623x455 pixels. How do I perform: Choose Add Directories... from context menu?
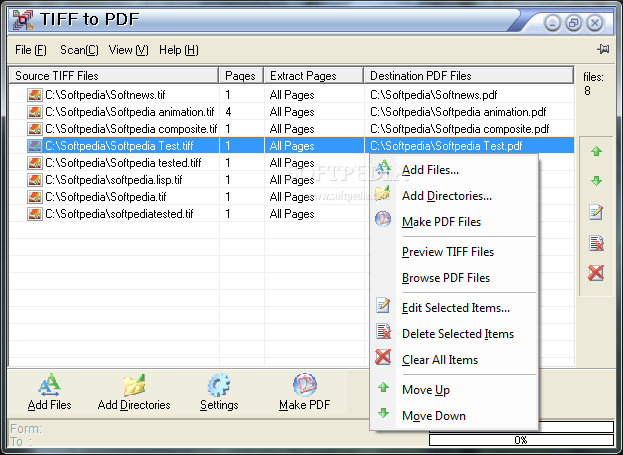(454, 196)
